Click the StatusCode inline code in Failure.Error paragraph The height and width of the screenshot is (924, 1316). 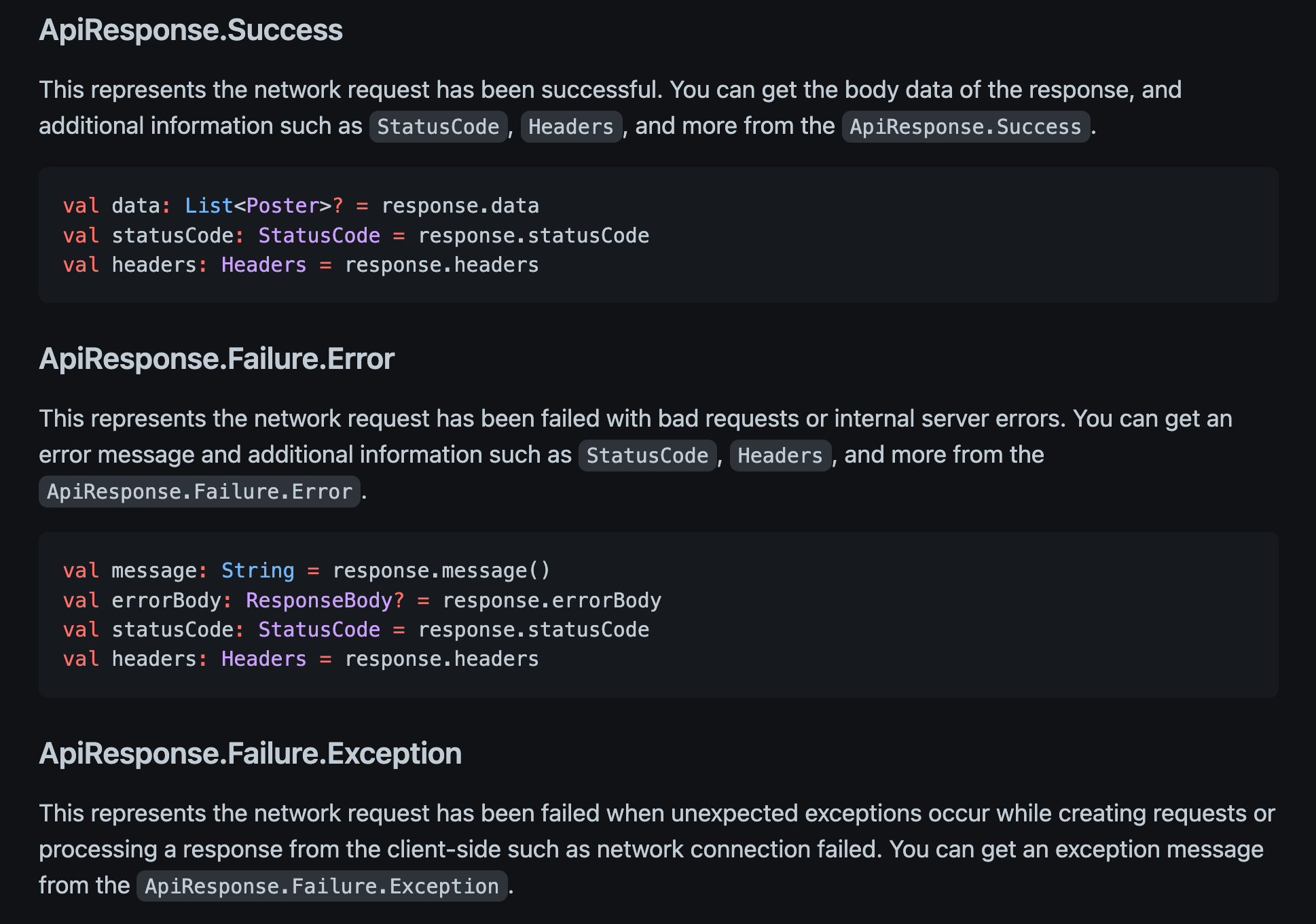(648, 455)
